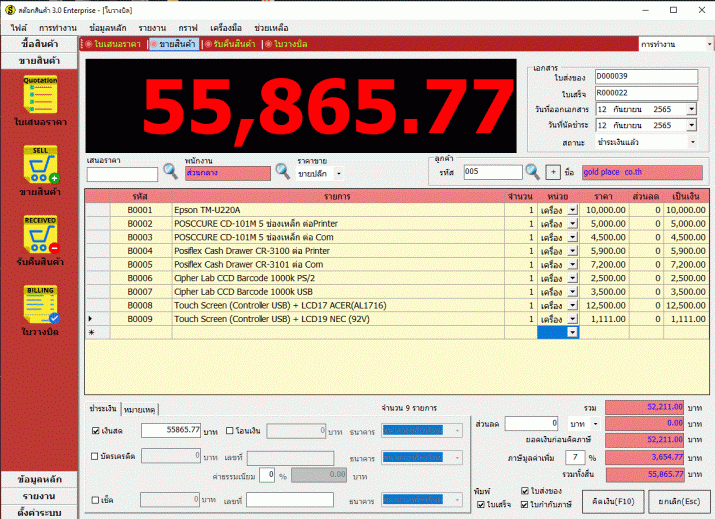Image resolution: width=715 pixels, height=519 pixels.
Task: Toggle the credit card checkbox
Action: coord(95,456)
